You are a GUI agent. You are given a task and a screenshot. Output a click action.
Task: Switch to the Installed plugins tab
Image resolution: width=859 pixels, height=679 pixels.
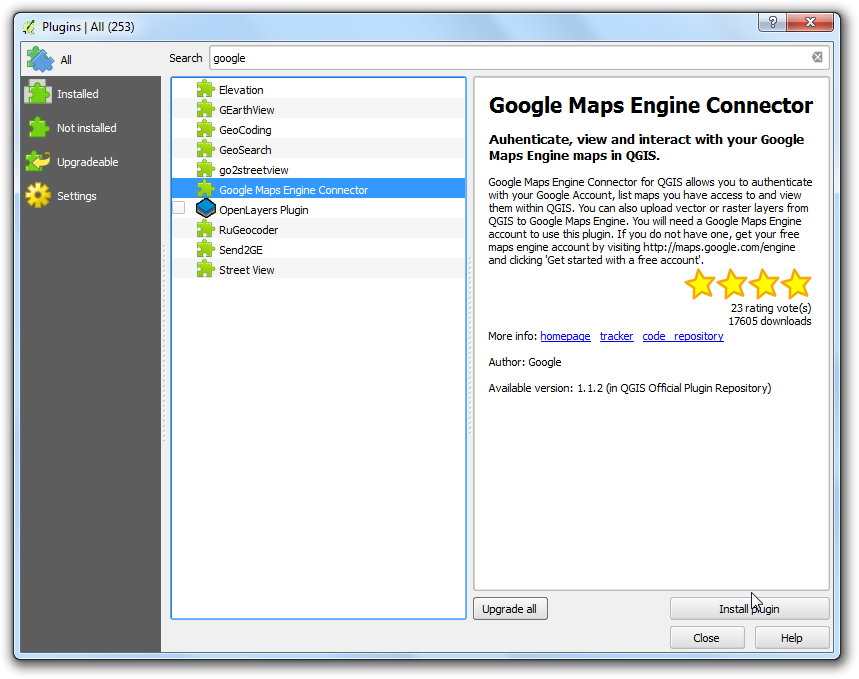[x=77, y=94]
